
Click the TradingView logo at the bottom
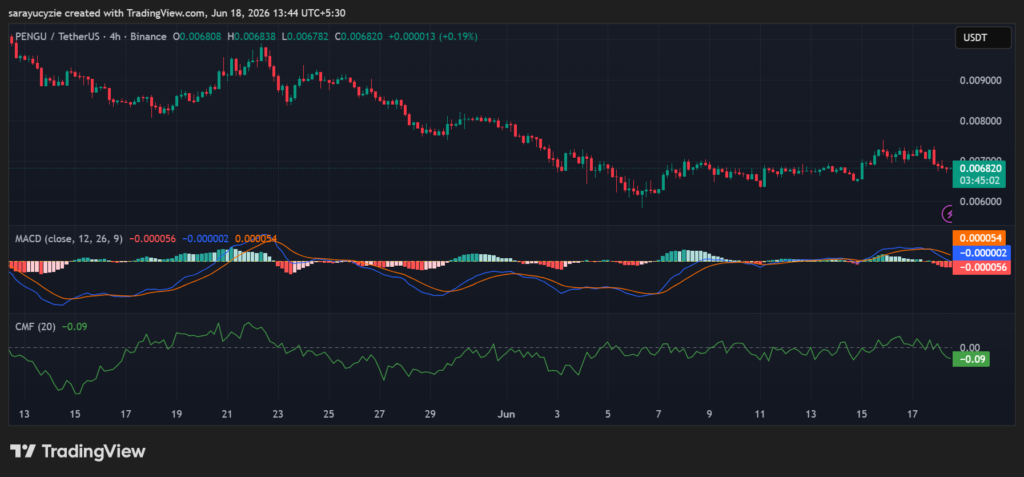tap(78, 451)
